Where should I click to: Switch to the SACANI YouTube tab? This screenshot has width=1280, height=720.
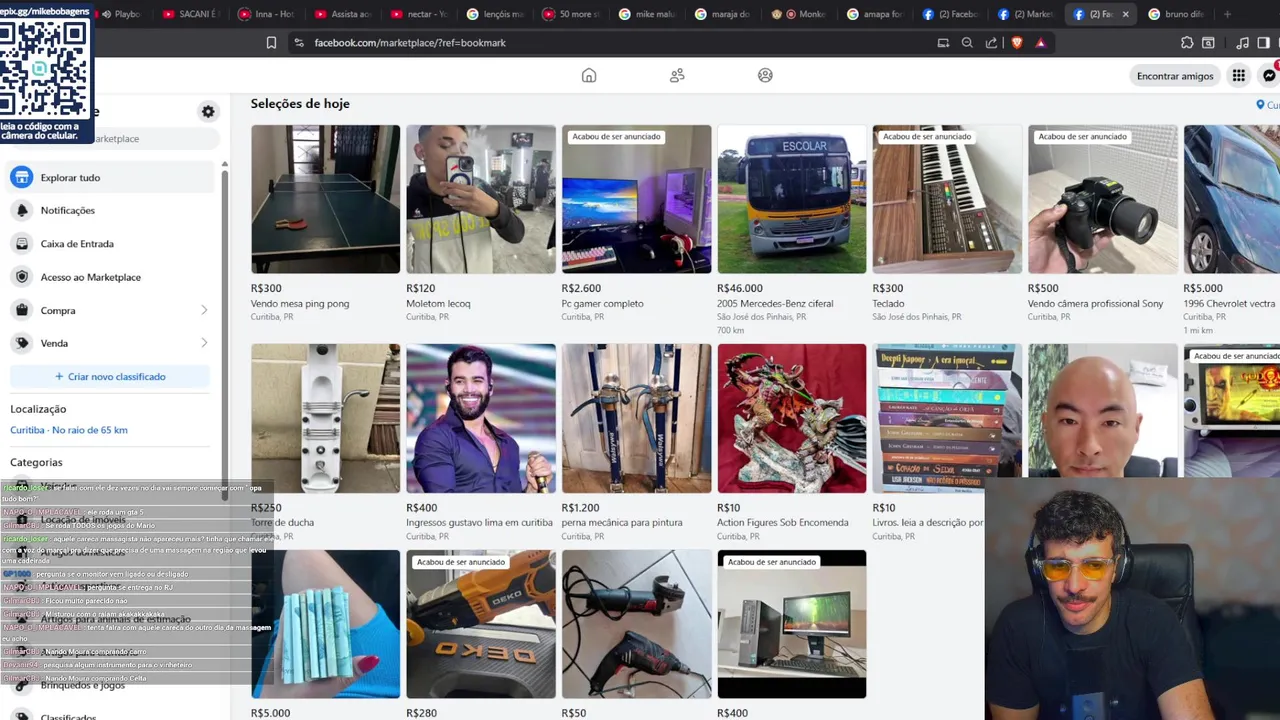click(x=190, y=14)
